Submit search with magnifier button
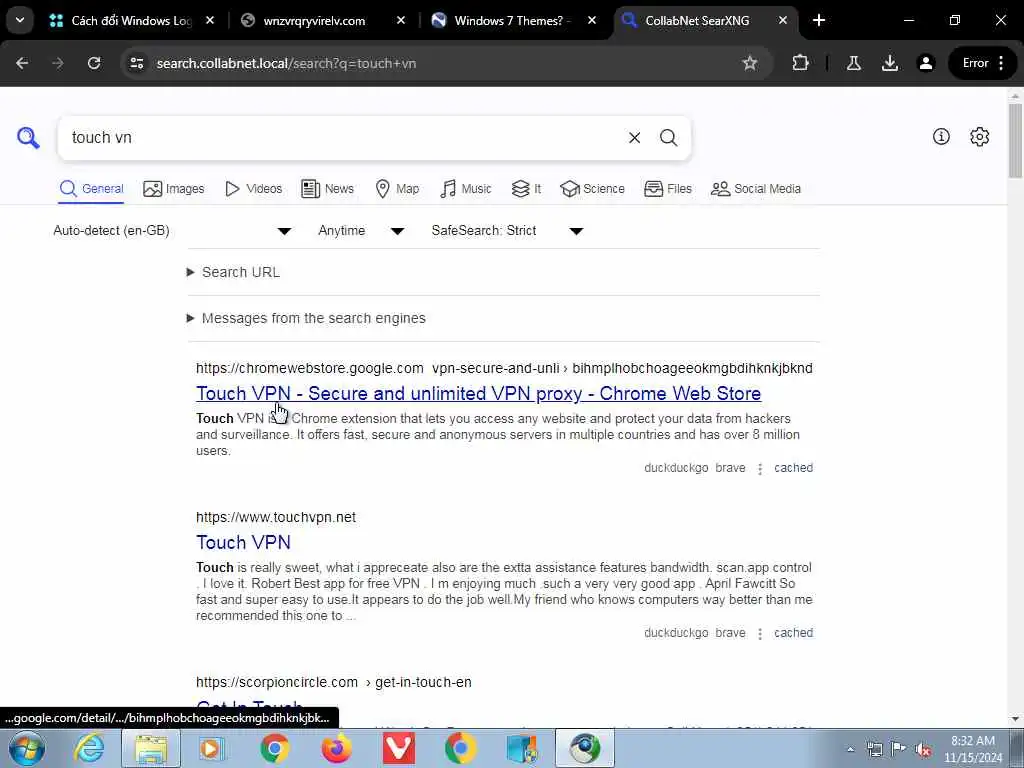This screenshot has width=1024, height=768. tap(668, 138)
